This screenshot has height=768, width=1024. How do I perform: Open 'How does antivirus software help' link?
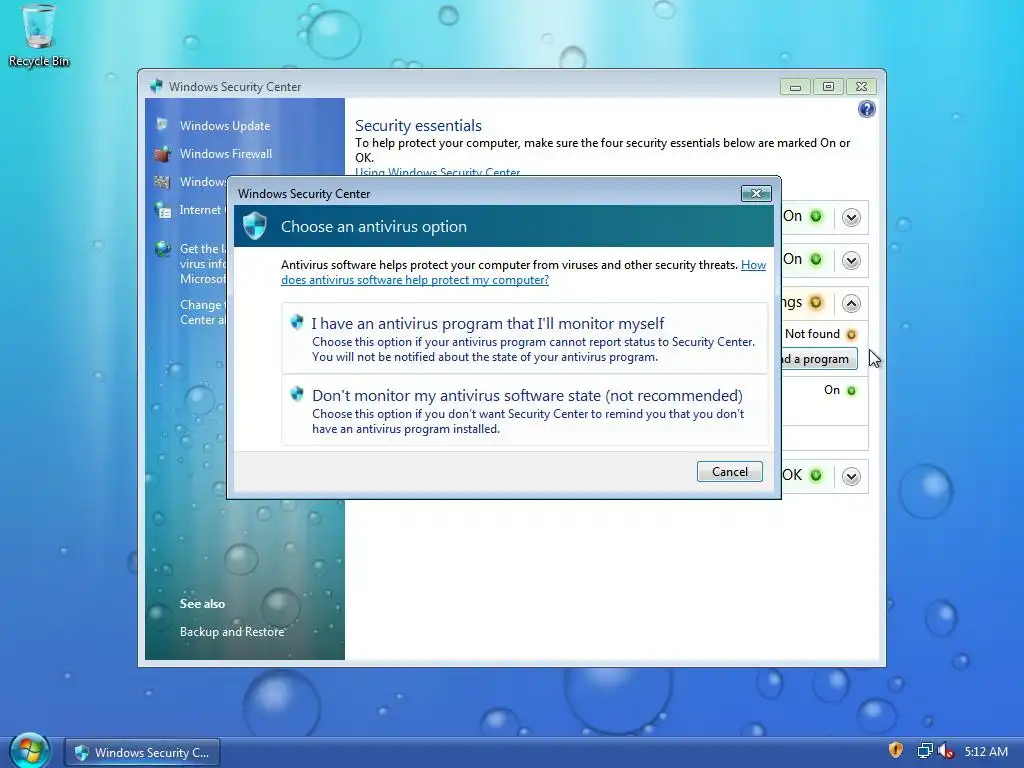click(x=524, y=272)
